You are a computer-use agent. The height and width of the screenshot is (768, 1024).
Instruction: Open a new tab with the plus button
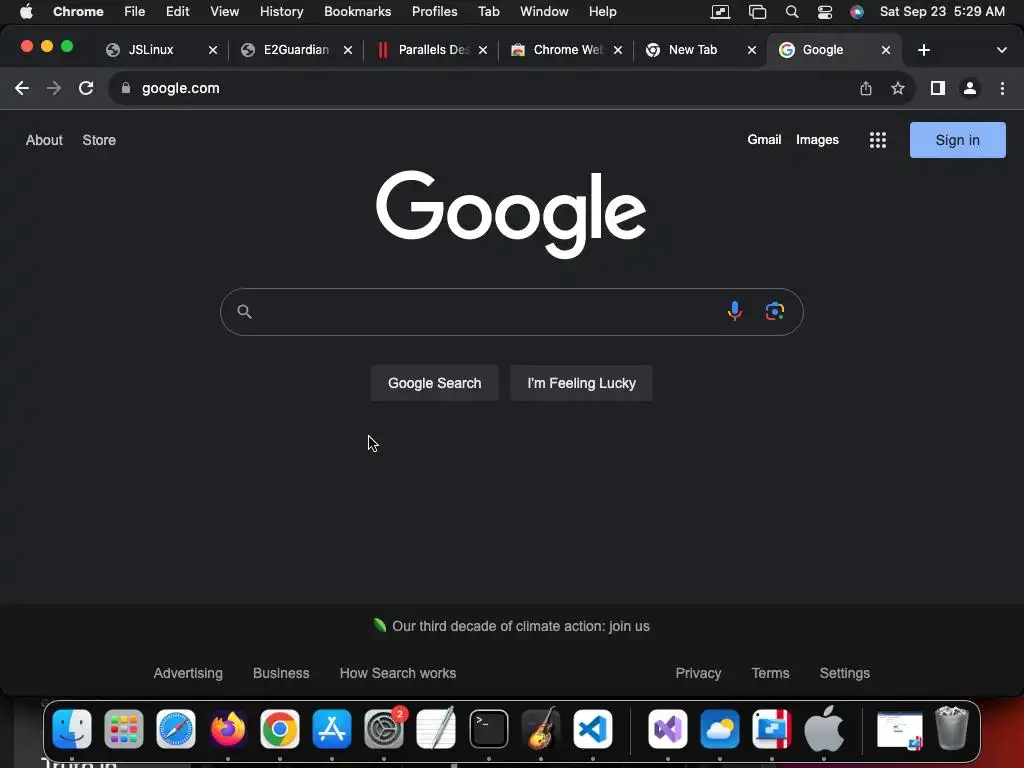click(x=923, y=50)
